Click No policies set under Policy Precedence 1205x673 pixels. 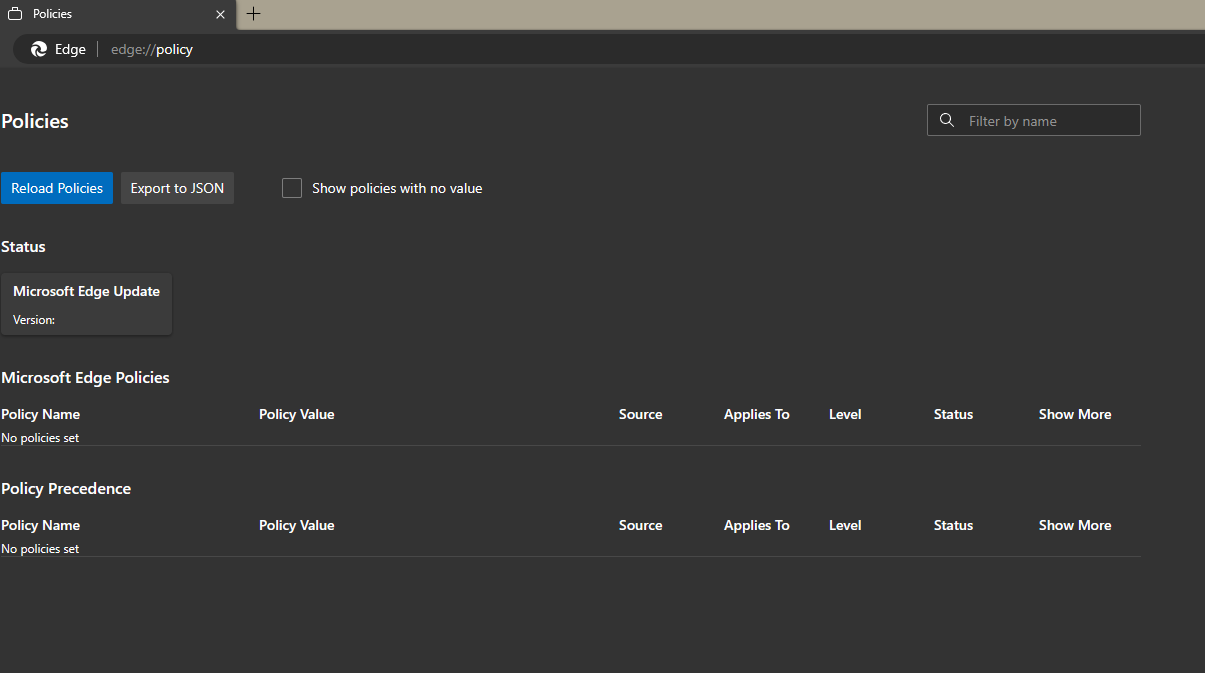[40, 549]
